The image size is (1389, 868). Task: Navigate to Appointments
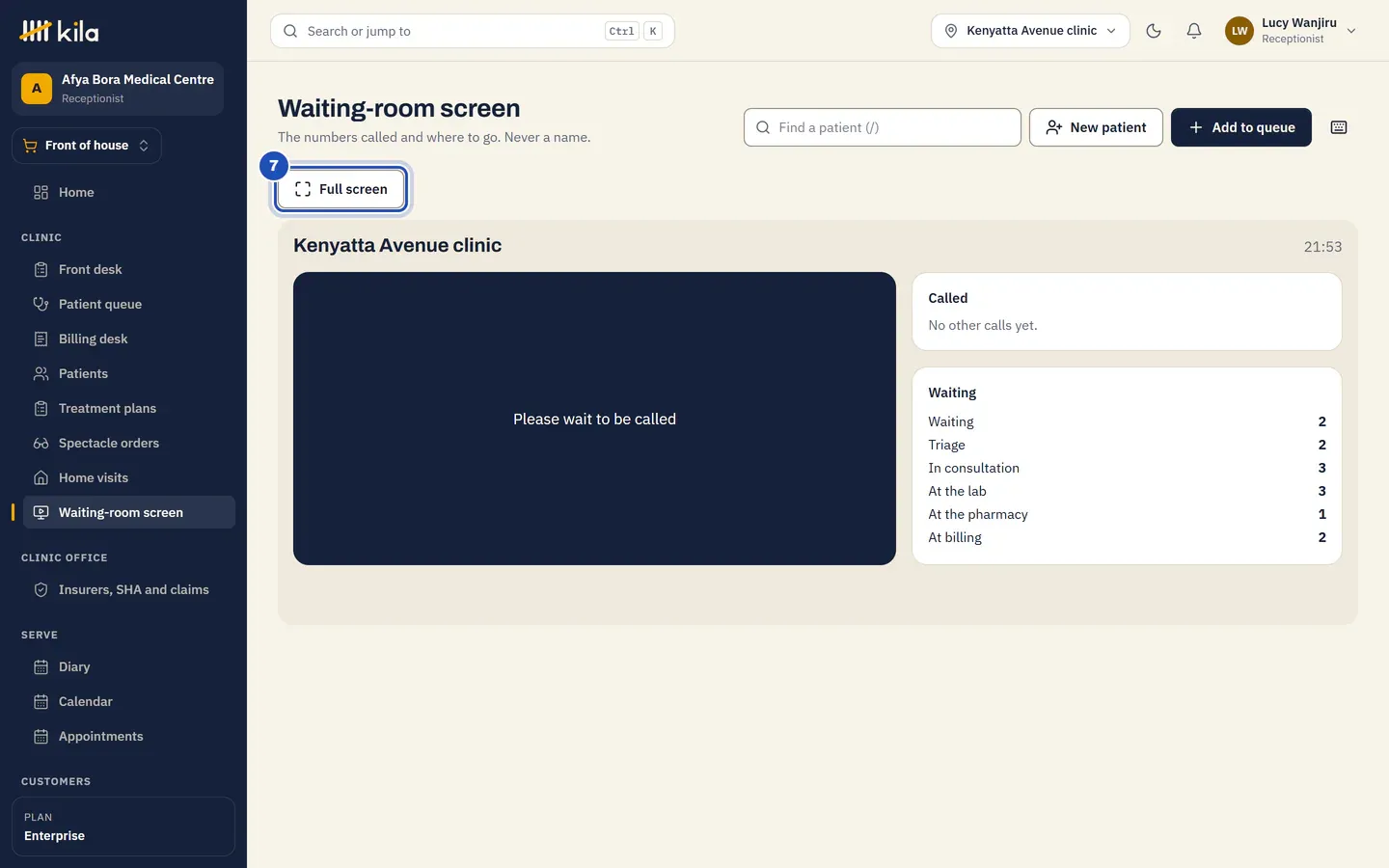129,736
